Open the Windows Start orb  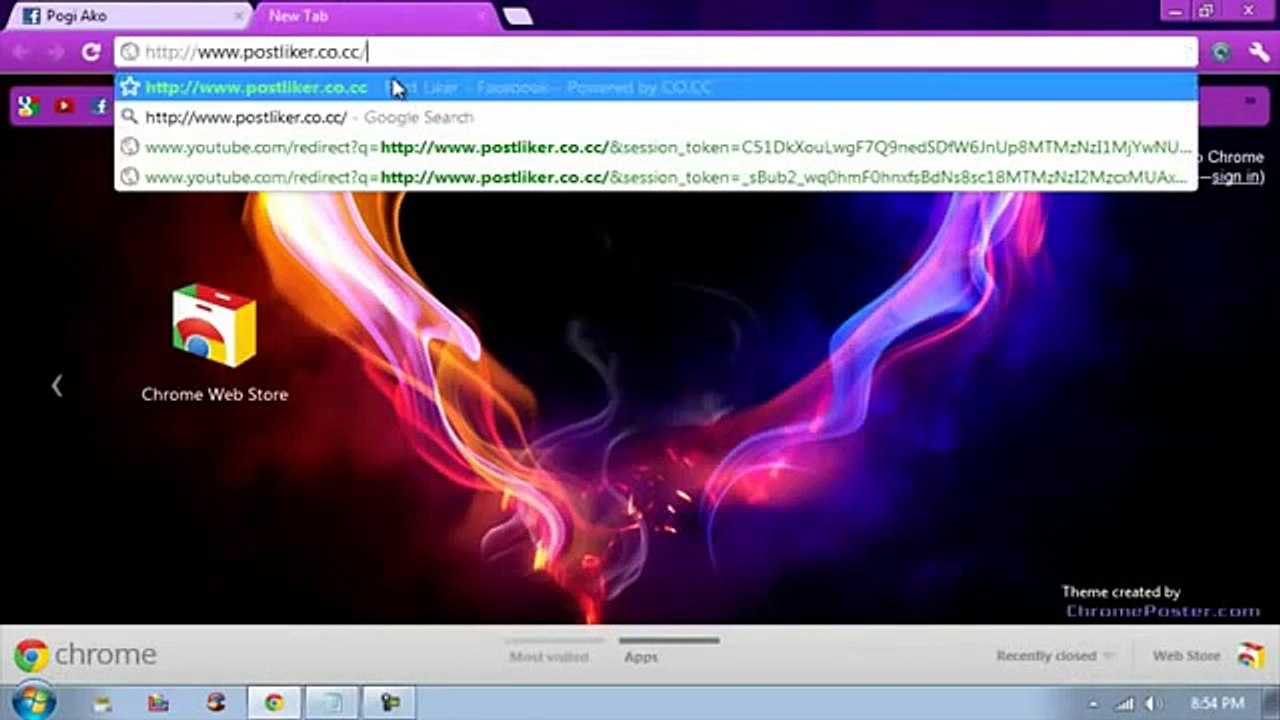(32, 702)
